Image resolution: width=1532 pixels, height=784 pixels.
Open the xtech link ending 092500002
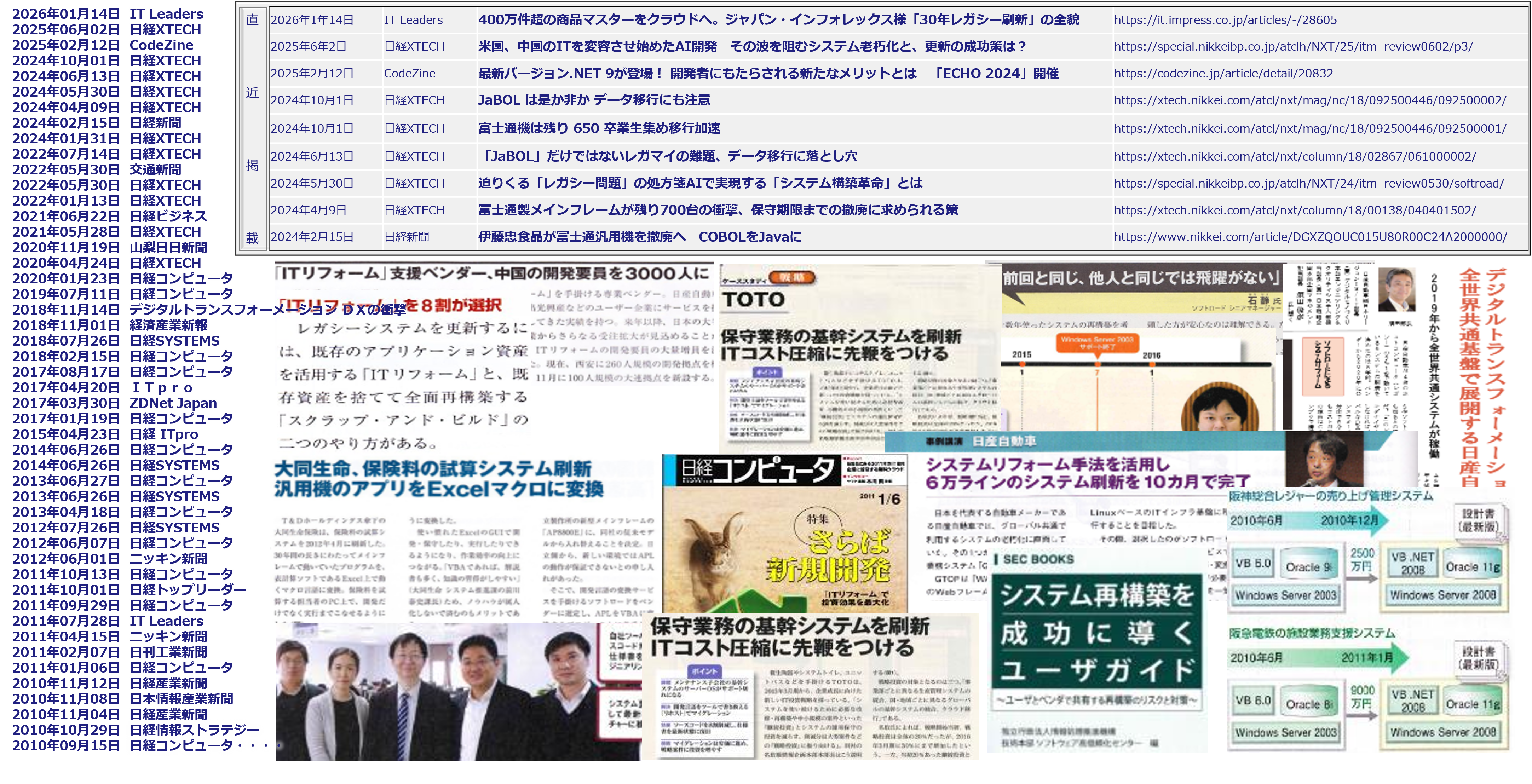pyautogui.click(x=1309, y=100)
